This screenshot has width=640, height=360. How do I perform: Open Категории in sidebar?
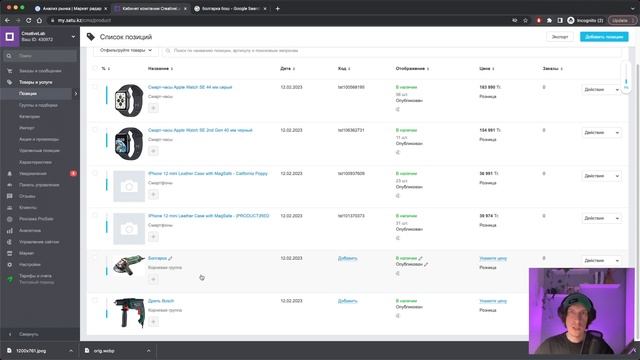point(29,117)
